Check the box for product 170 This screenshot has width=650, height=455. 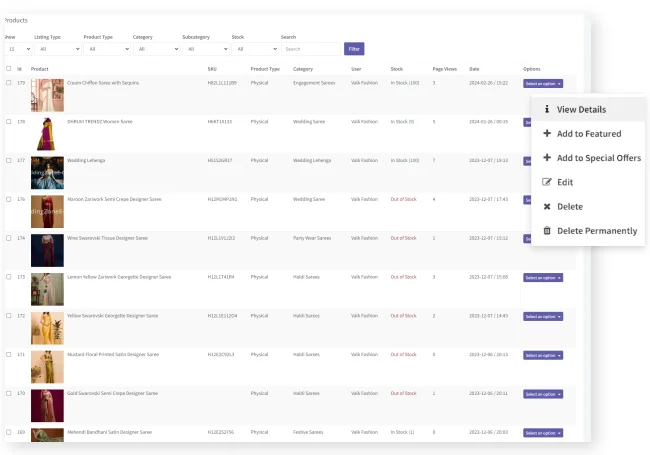[x=8, y=393]
